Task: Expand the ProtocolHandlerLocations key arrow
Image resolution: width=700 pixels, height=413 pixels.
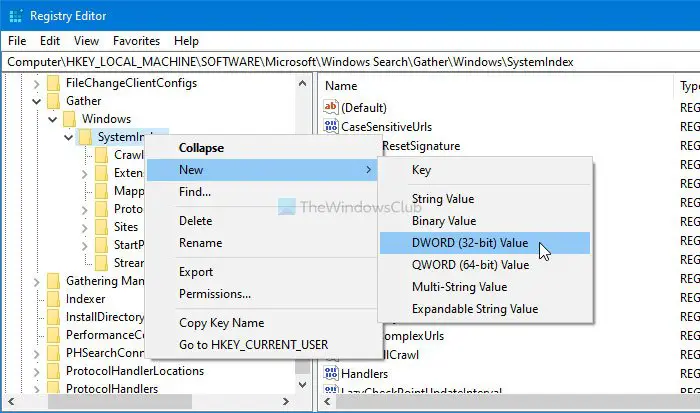Action: [37, 371]
